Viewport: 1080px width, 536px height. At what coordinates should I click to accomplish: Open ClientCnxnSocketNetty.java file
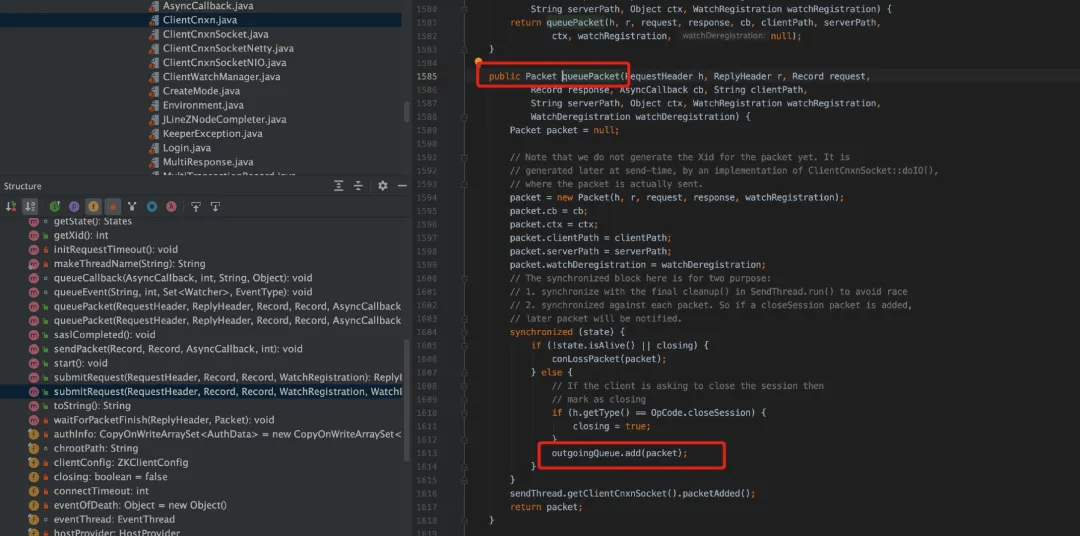click(229, 48)
